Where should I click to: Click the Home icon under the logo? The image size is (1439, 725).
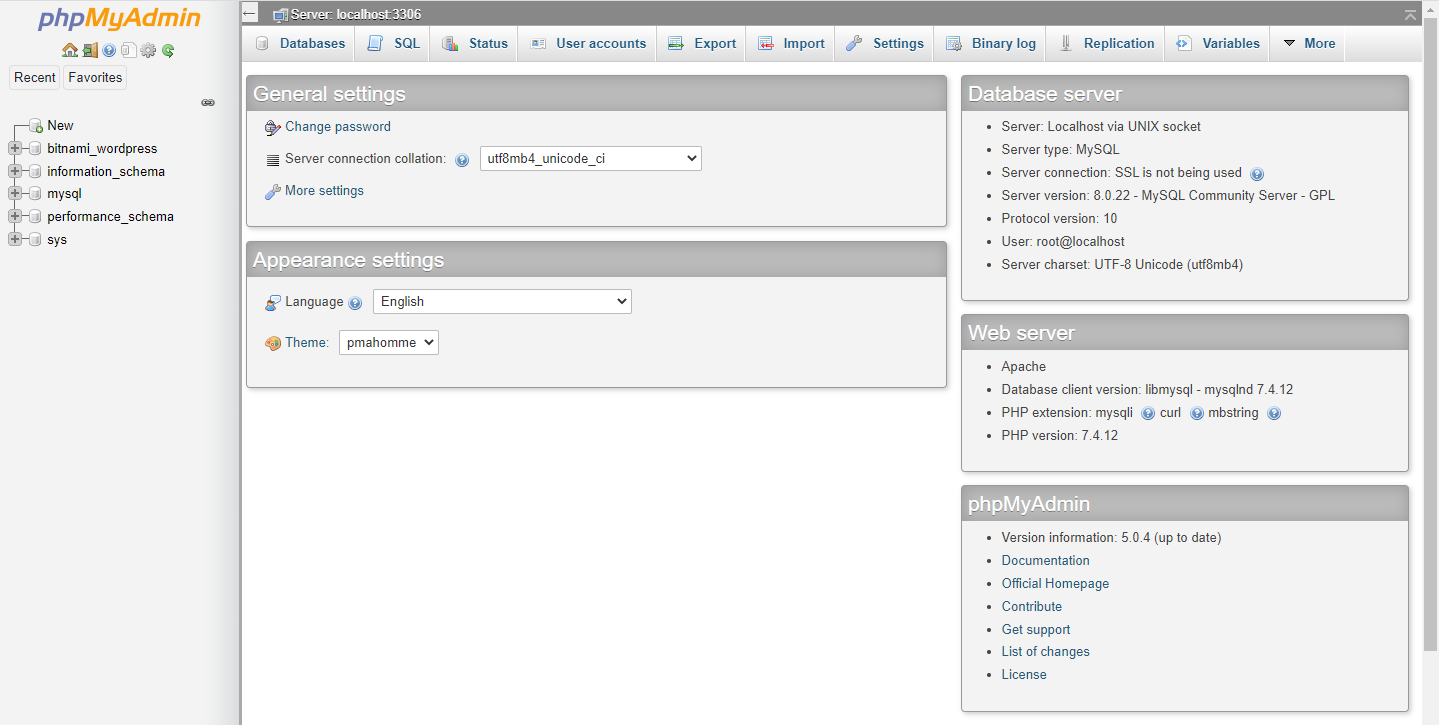tap(69, 50)
